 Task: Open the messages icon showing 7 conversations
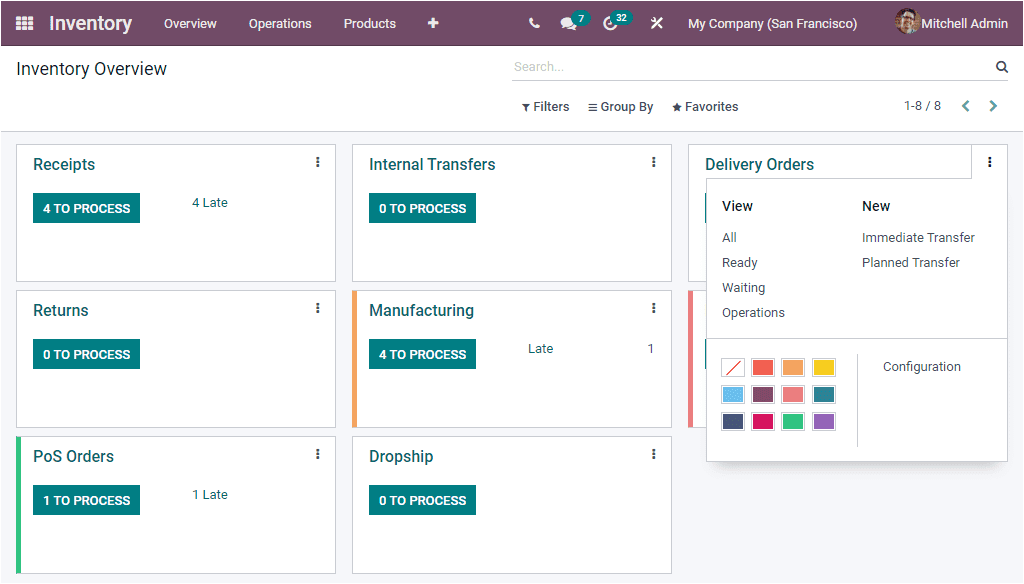[566, 23]
